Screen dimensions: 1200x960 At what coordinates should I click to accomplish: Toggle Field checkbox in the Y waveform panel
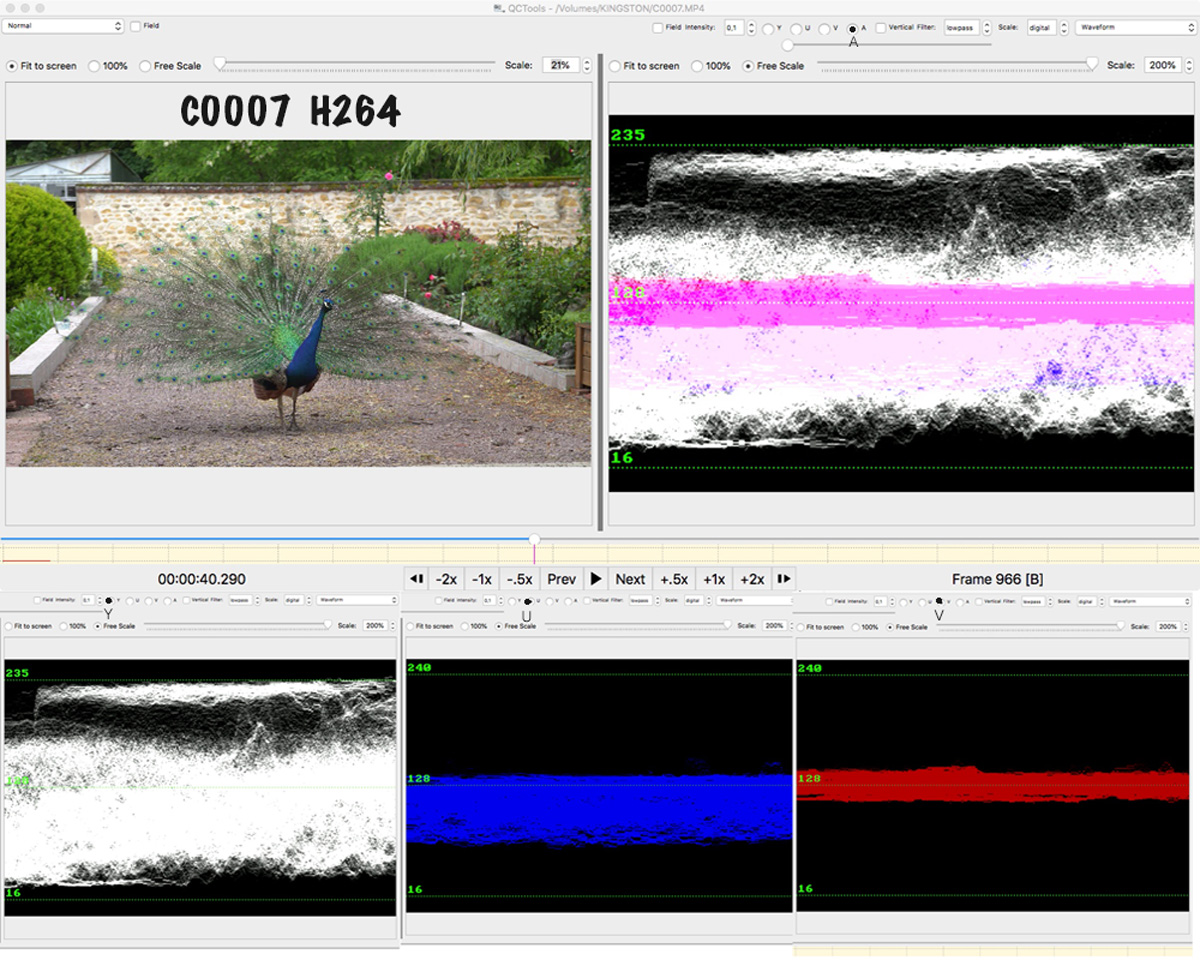pos(37,600)
